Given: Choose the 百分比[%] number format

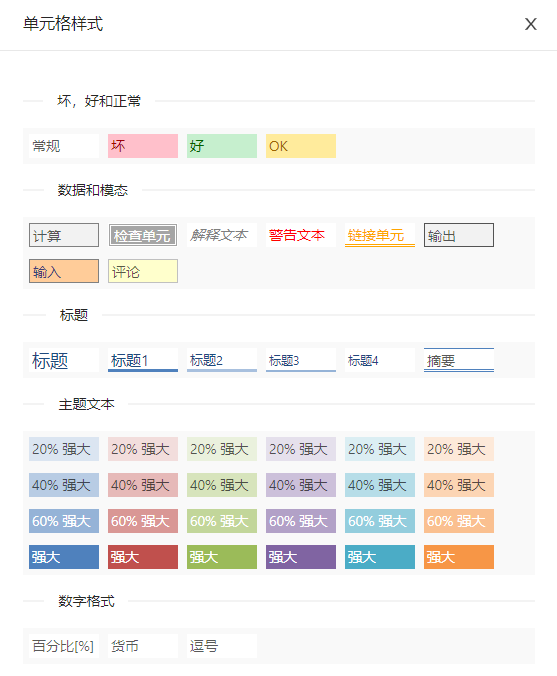Looking at the screenshot, I should tap(64, 646).
